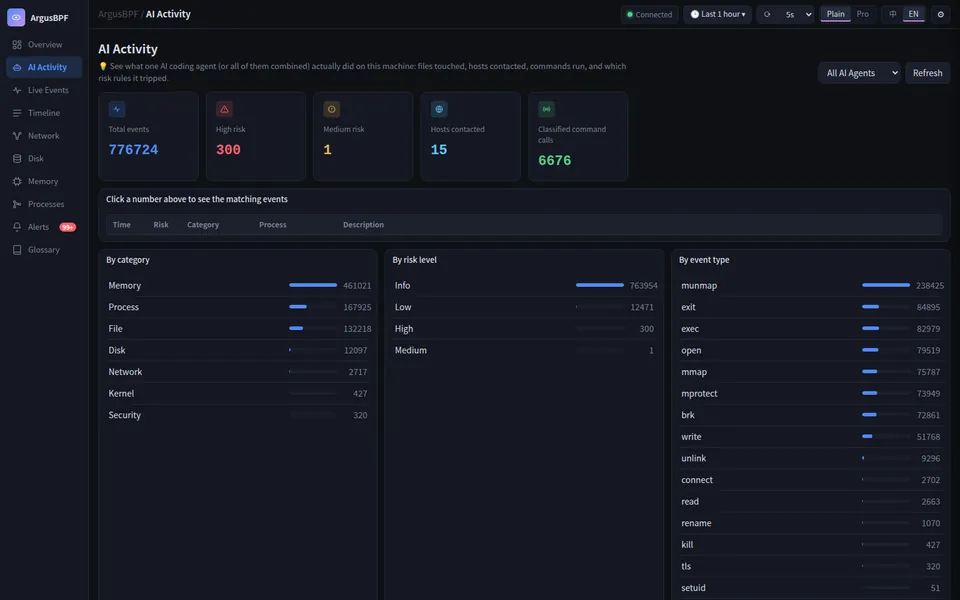Click the Classified command calls broadcast icon
This screenshot has height=600, width=960.
pyautogui.click(x=546, y=109)
